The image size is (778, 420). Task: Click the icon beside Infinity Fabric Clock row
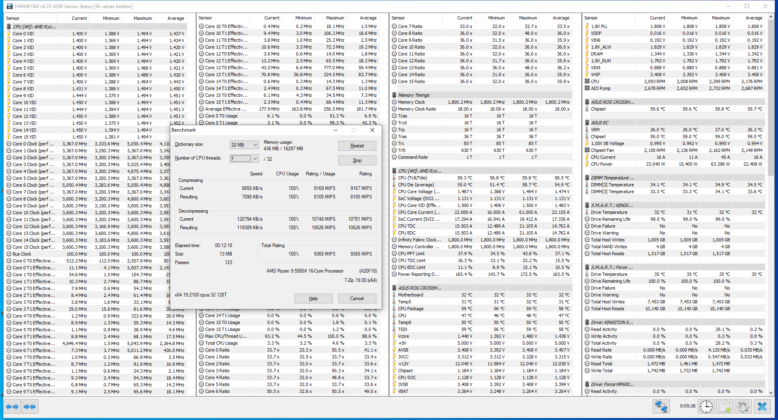(394, 240)
